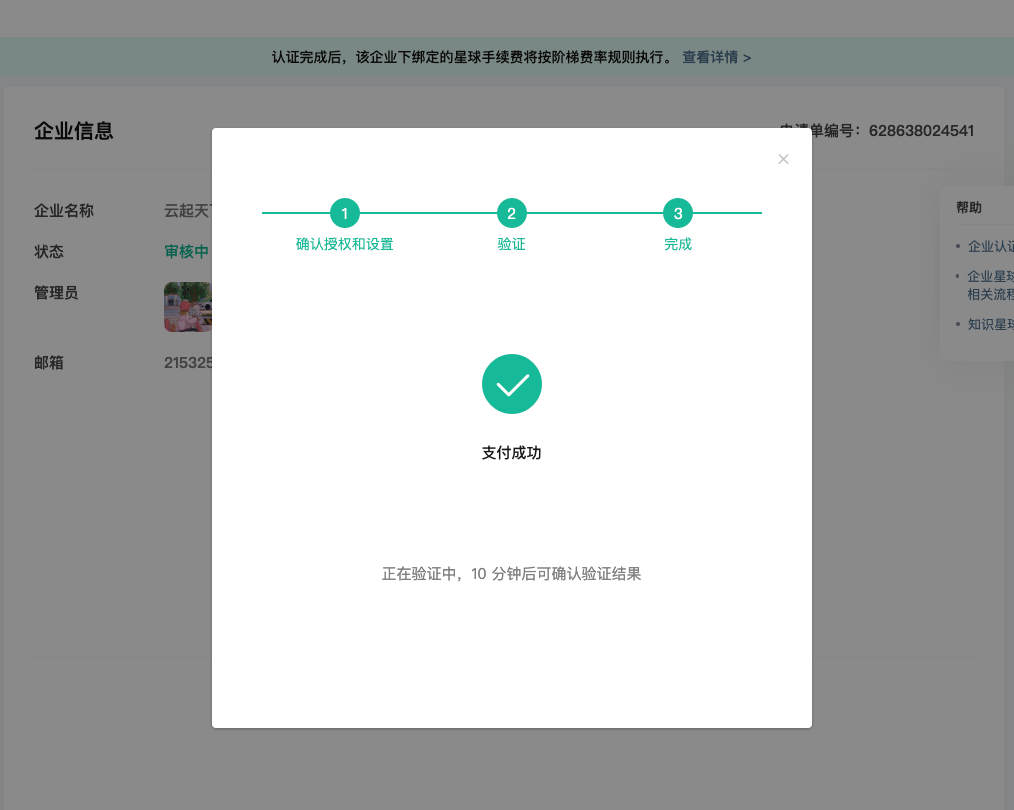1014x810 pixels.
Task: Click the 审核中 status text
Action: [x=186, y=251]
